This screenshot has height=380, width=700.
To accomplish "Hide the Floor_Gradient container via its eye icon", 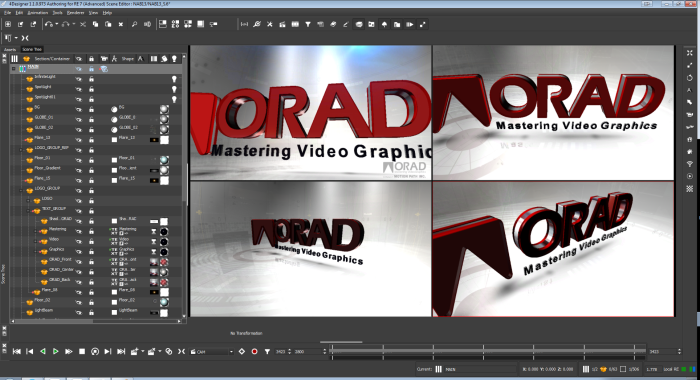I will (x=79, y=170).
